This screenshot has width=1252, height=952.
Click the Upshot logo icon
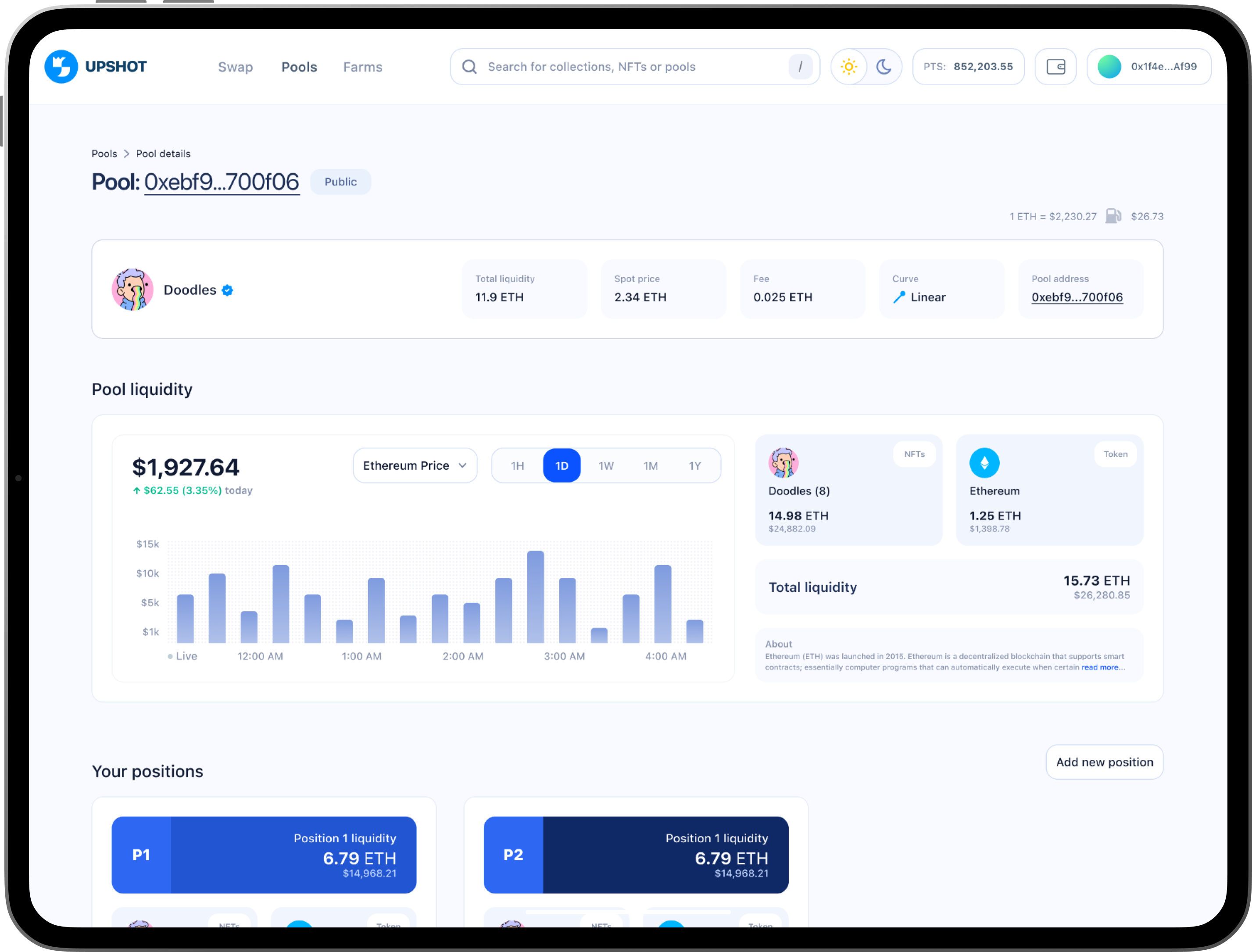pyautogui.click(x=61, y=66)
